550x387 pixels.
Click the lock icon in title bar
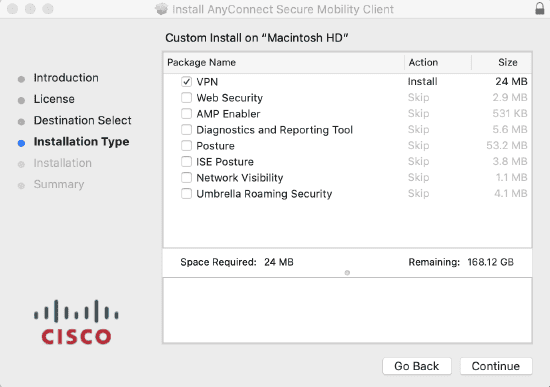[x=540, y=8]
